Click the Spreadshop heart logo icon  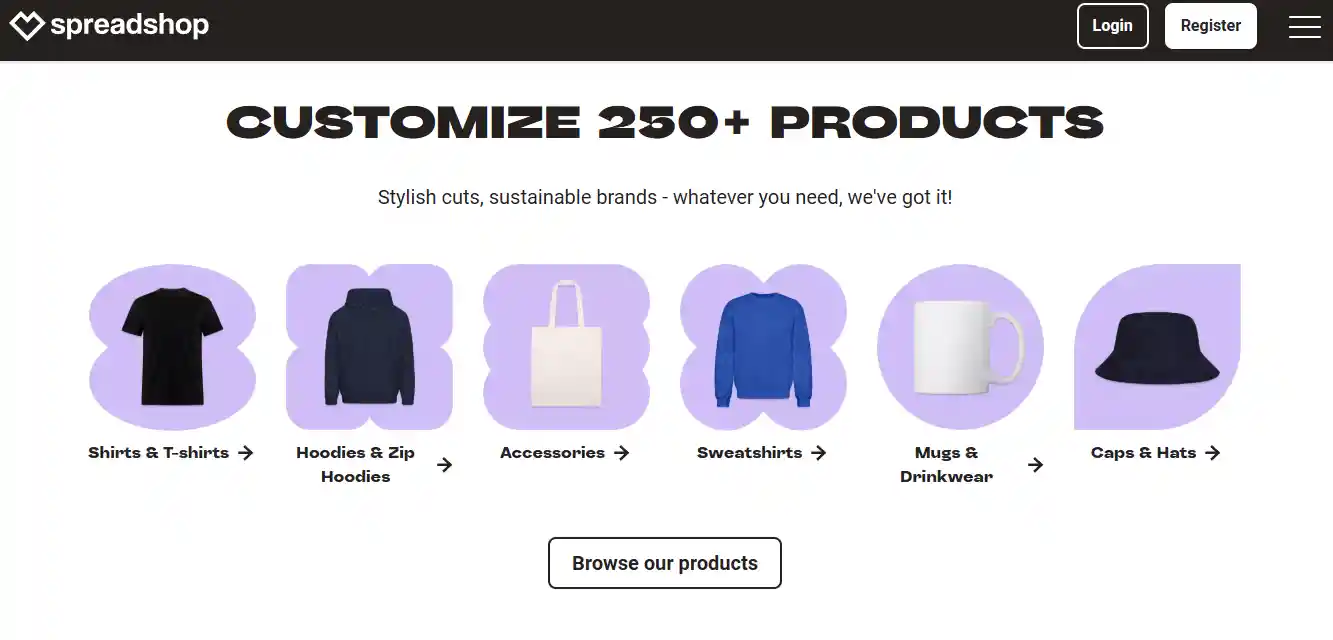pos(27,26)
